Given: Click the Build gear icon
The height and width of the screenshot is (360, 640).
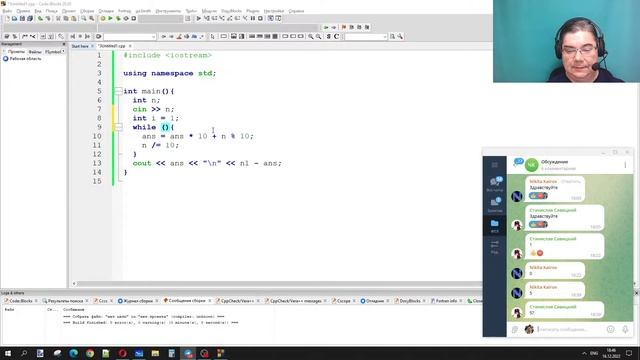Looking at the screenshot, I should [103, 18].
